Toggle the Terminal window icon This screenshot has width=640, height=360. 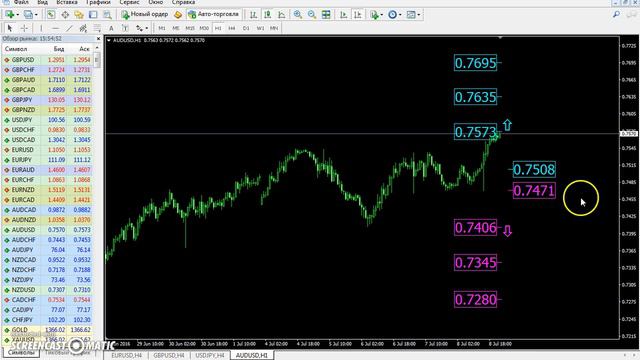[x=93, y=15]
